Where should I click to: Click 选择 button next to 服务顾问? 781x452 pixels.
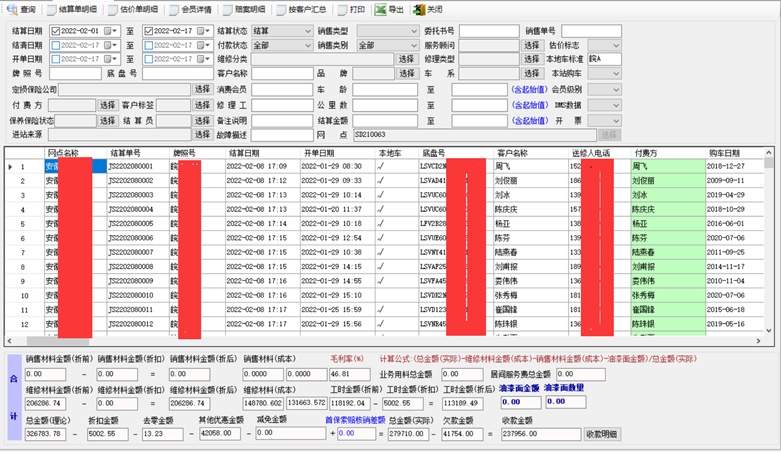tap(531, 45)
